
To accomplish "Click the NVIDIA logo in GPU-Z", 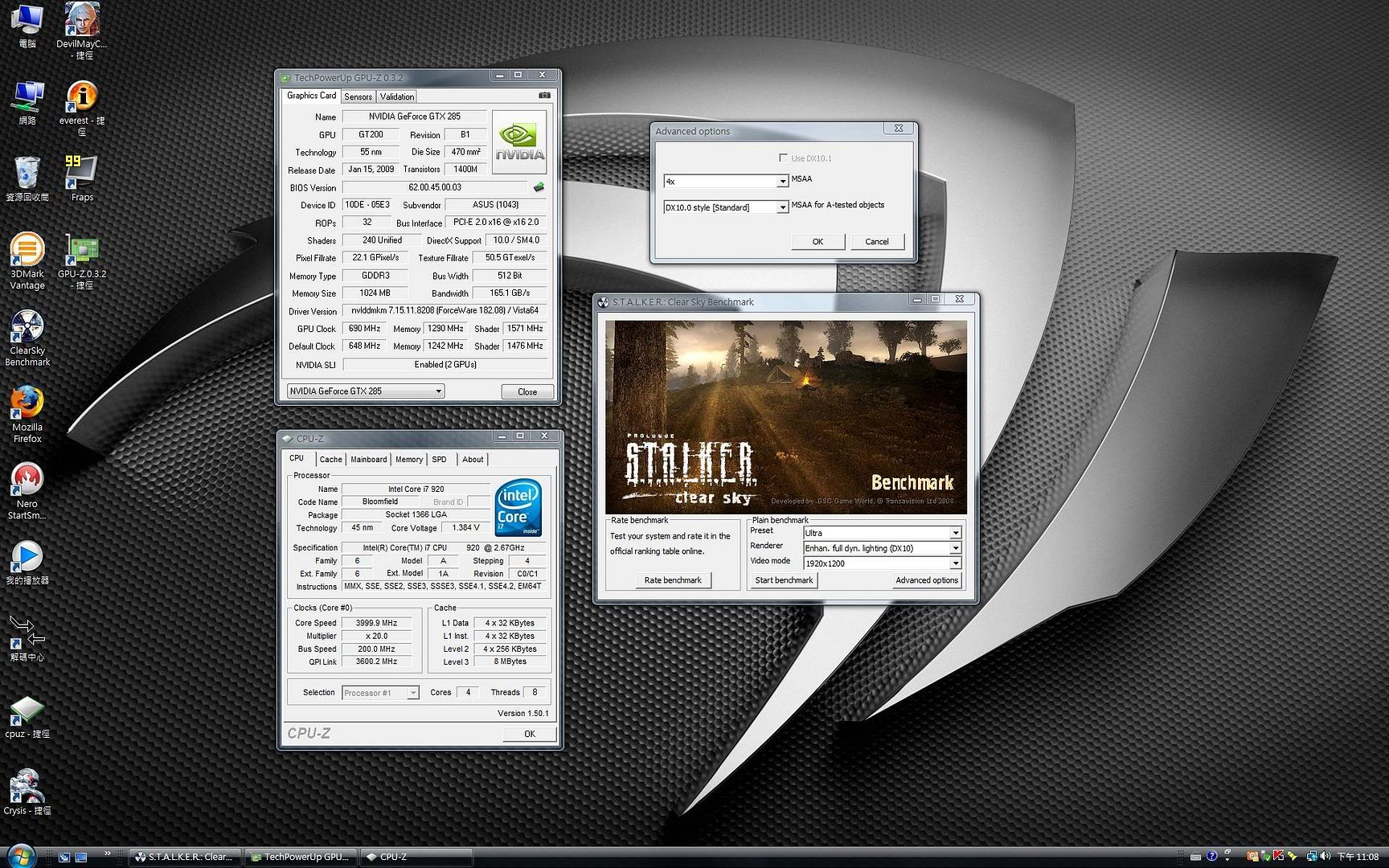I will tap(519, 142).
